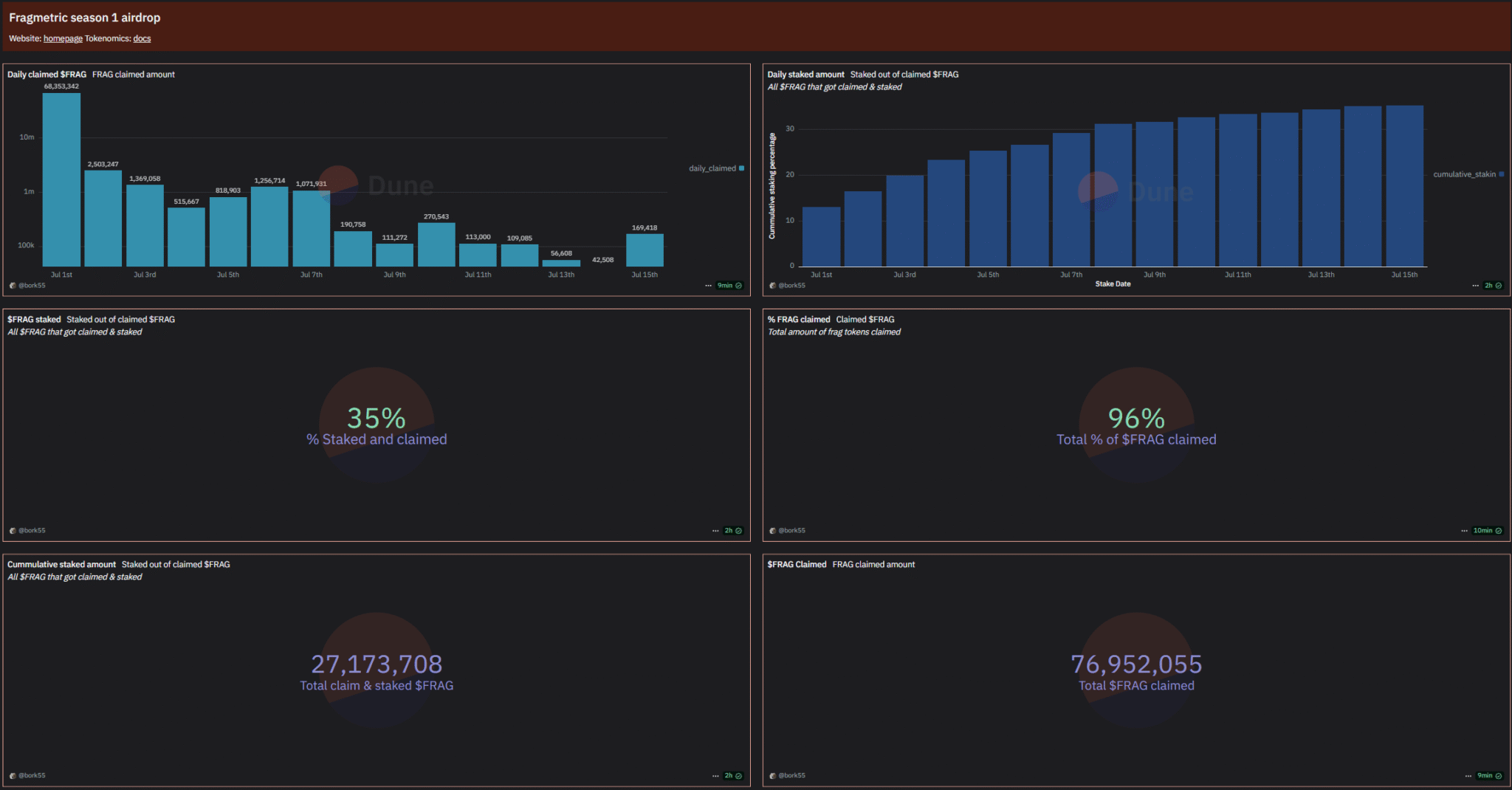Click 9min refresh checkmark in Daily claimed panel

tap(738, 286)
